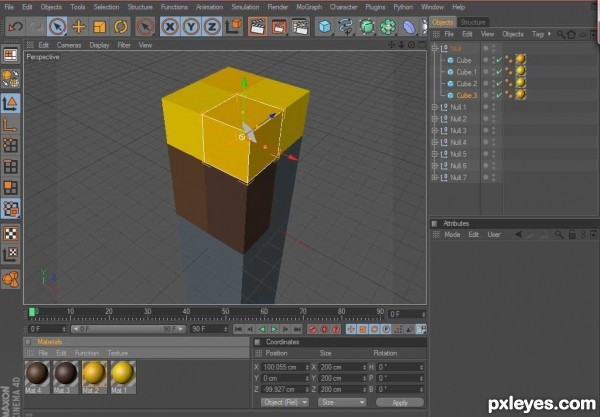Select the Mat.2 yellow material
Image resolution: width=600 pixels, height=417 pixels.
(x=94, y=378)
